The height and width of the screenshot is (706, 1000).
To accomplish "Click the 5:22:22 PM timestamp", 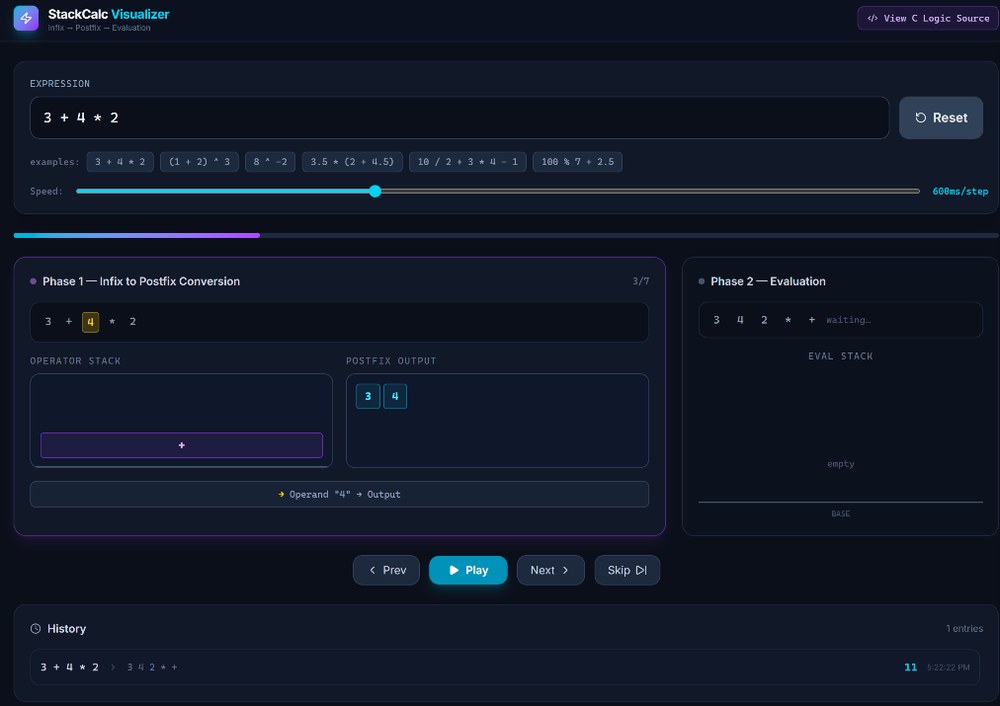I will [948, 668].
